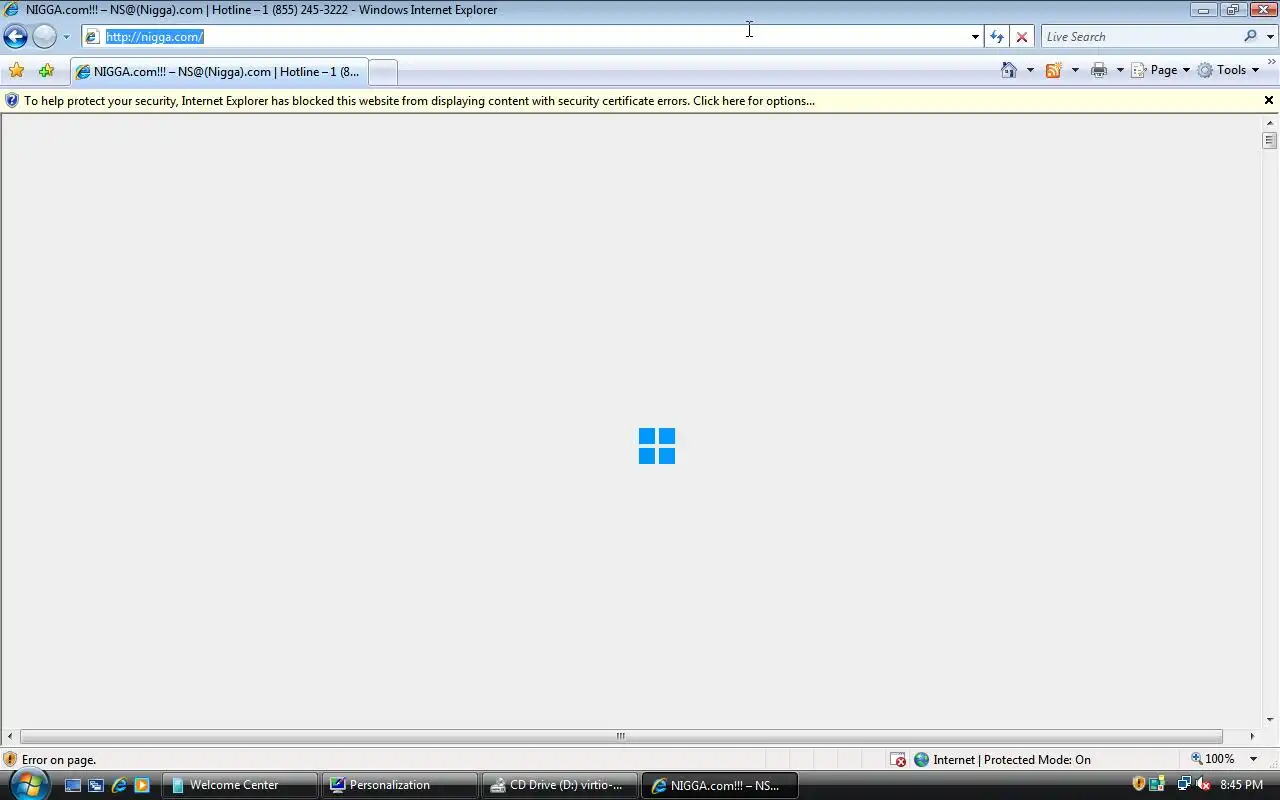Click the Live Search magnifier icon
1280x800 pixels.
coord(1250,36)
